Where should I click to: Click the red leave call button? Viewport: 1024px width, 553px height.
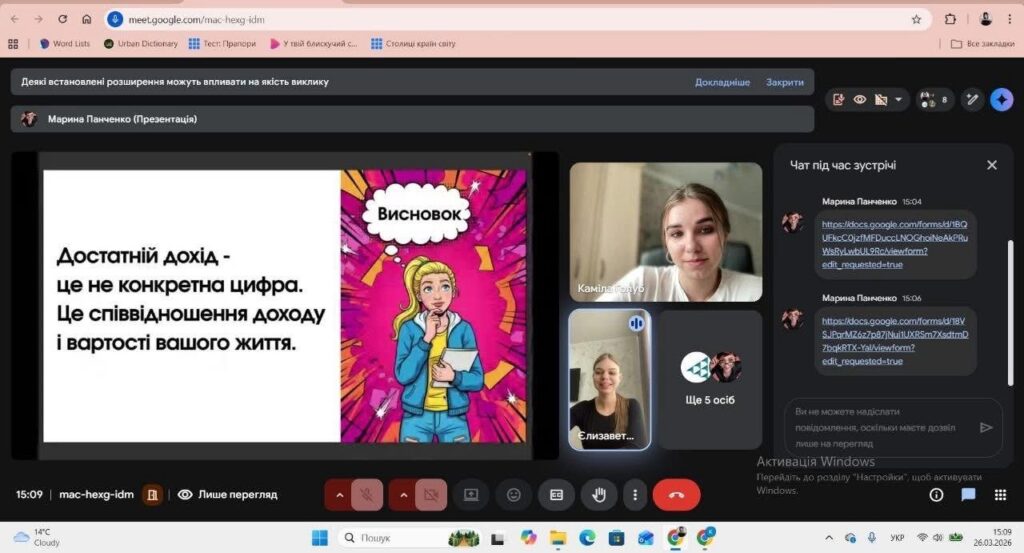click(x=676, y=494)
